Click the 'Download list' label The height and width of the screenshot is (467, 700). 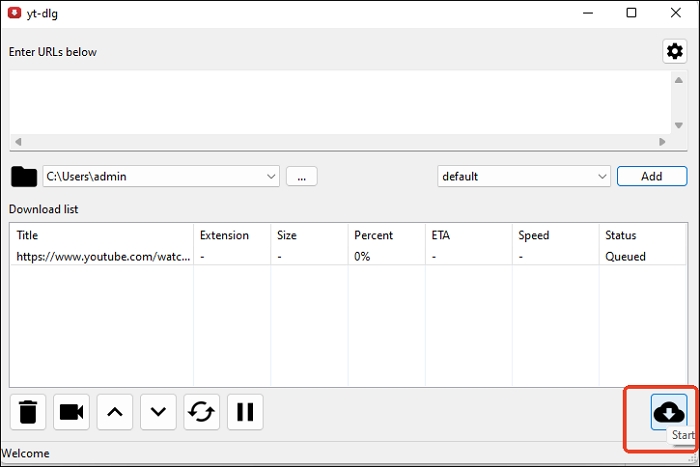(43, 209)
